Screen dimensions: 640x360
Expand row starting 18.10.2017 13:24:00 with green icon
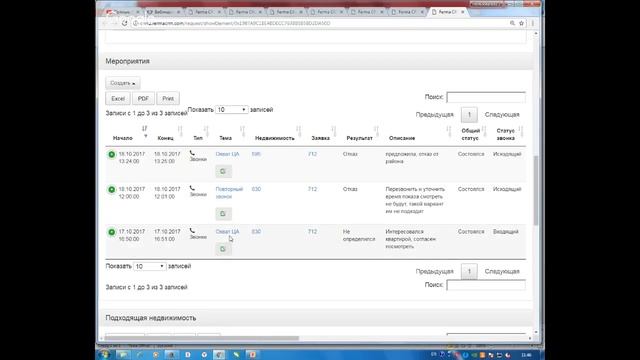[x=111, y=155]
